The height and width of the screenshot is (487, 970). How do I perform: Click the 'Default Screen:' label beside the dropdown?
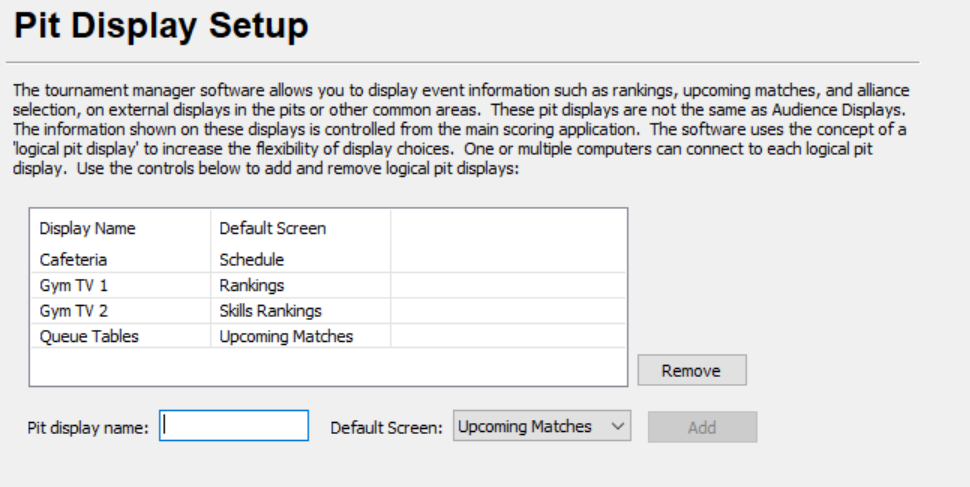[x=386, y=427]
